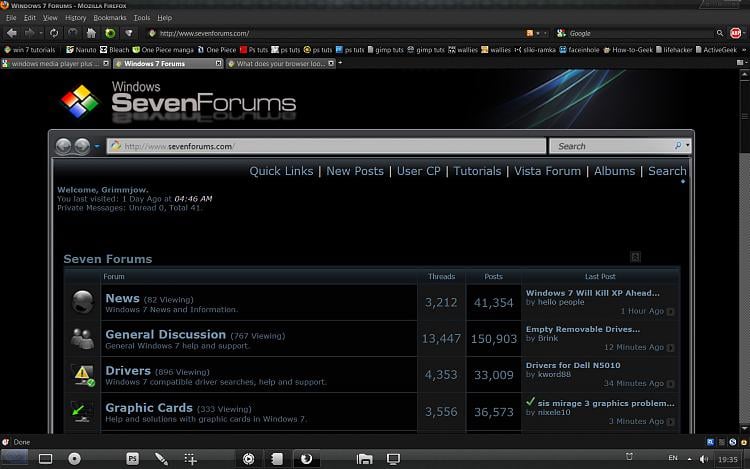Open the Drivers forum

pyautogui.click(x=128, y=371)
